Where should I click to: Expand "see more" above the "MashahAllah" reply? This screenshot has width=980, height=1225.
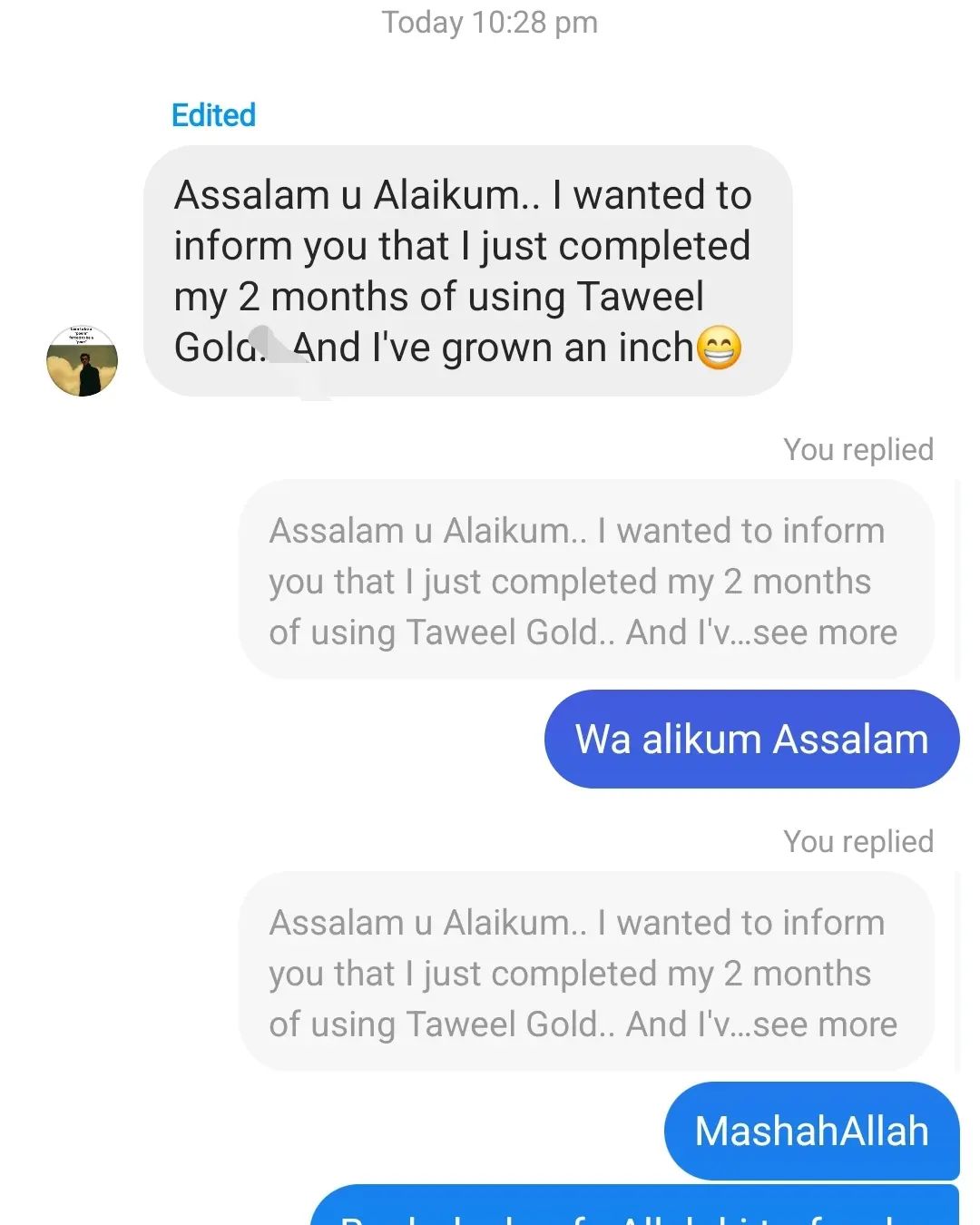coord(824,1024)
